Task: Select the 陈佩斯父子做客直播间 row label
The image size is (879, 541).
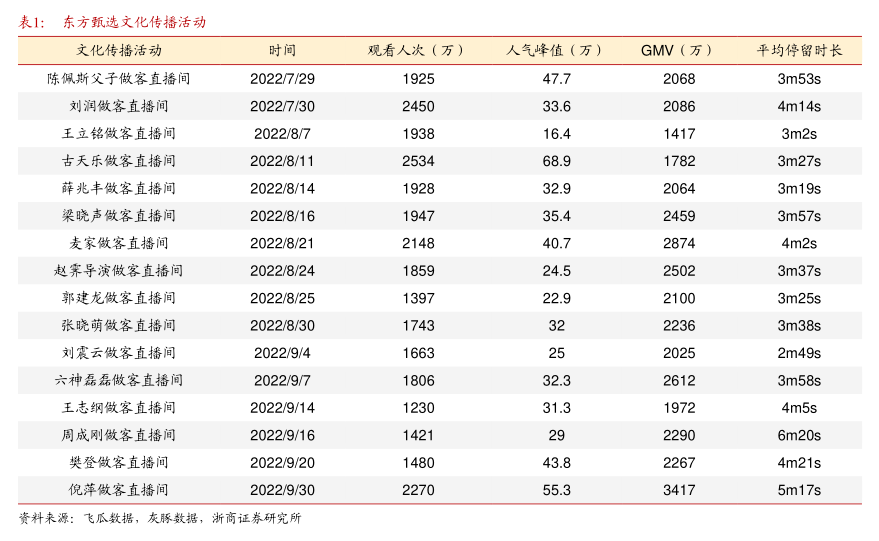Action: click(119, 78)
